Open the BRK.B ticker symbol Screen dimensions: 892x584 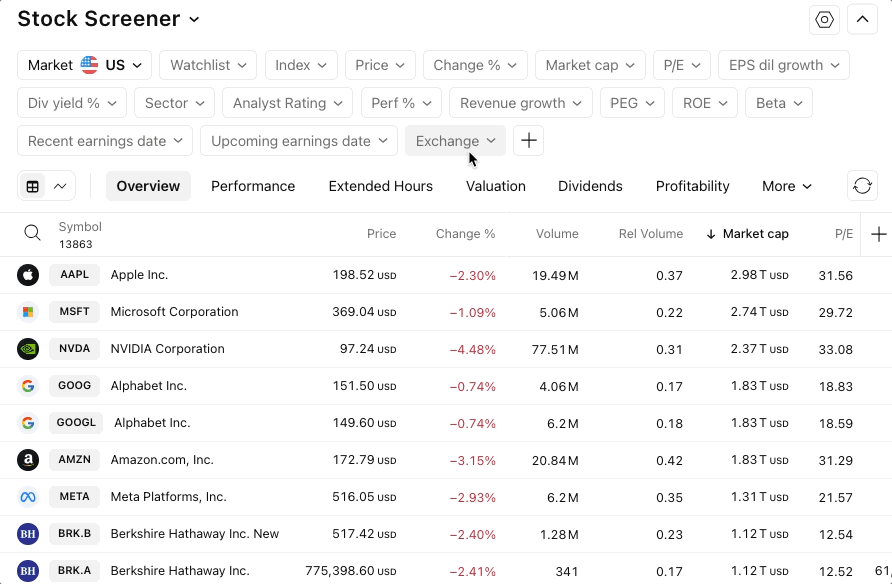[75, 533]
